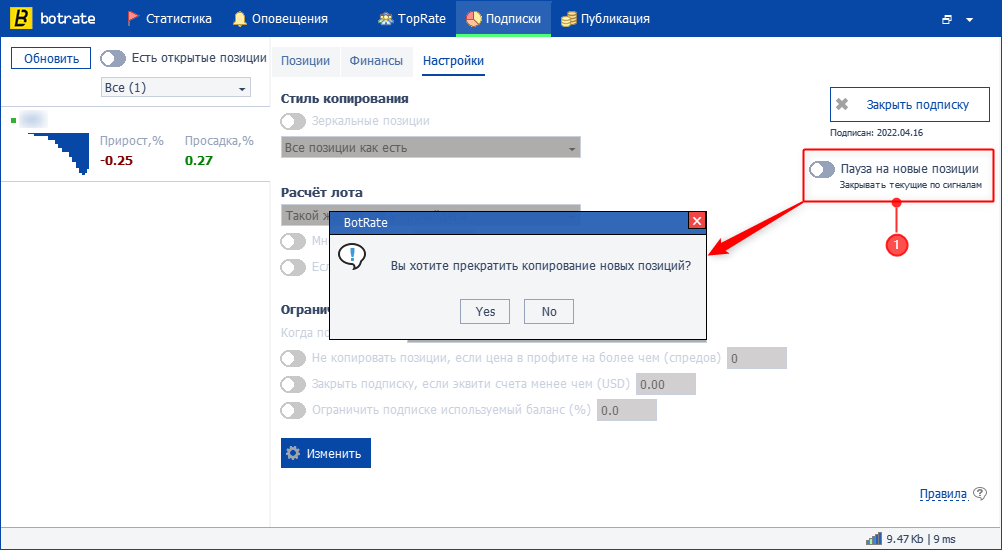Click the X icon in Закрыть подписку

coord(842,105)
